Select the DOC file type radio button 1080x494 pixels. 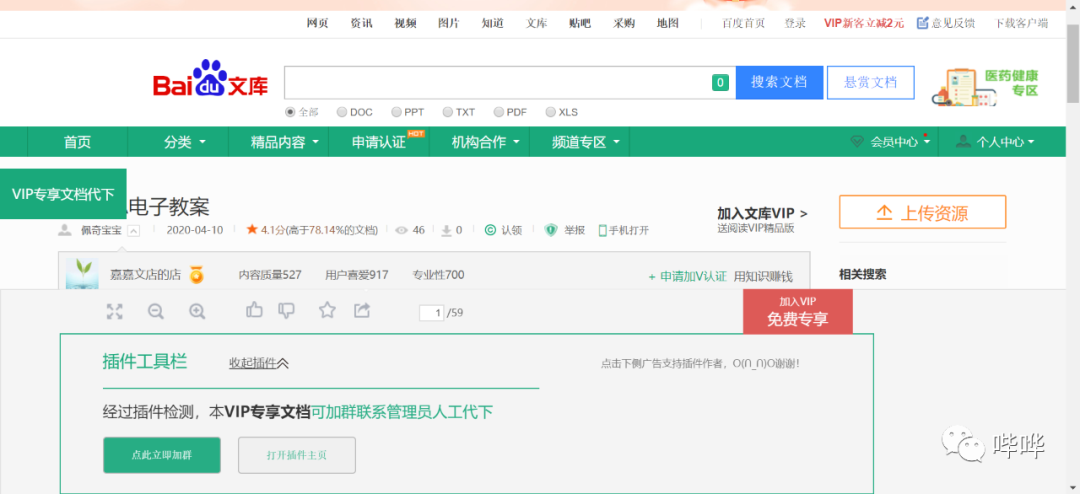click(342, 112)
